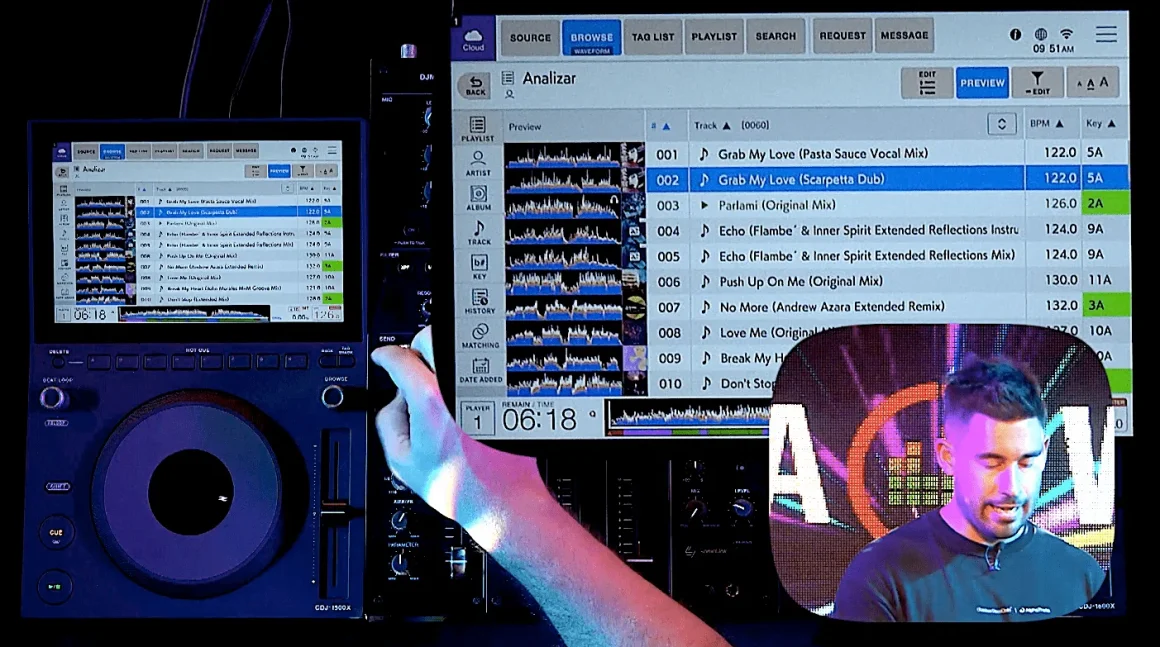Switch to the TAG LIST tab
1160x647 pixels.
click(x=652, y=36)
